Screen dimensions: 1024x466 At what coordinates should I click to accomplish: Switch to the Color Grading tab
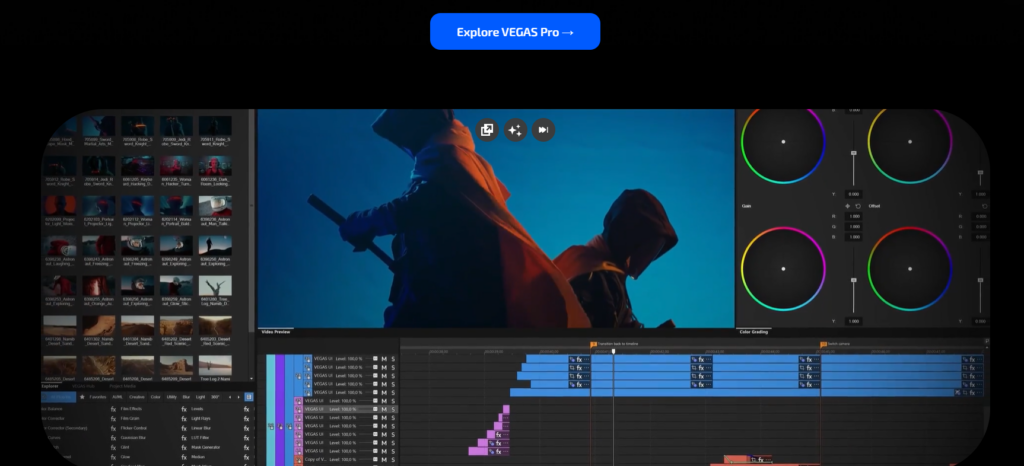(x=754, y=331)
